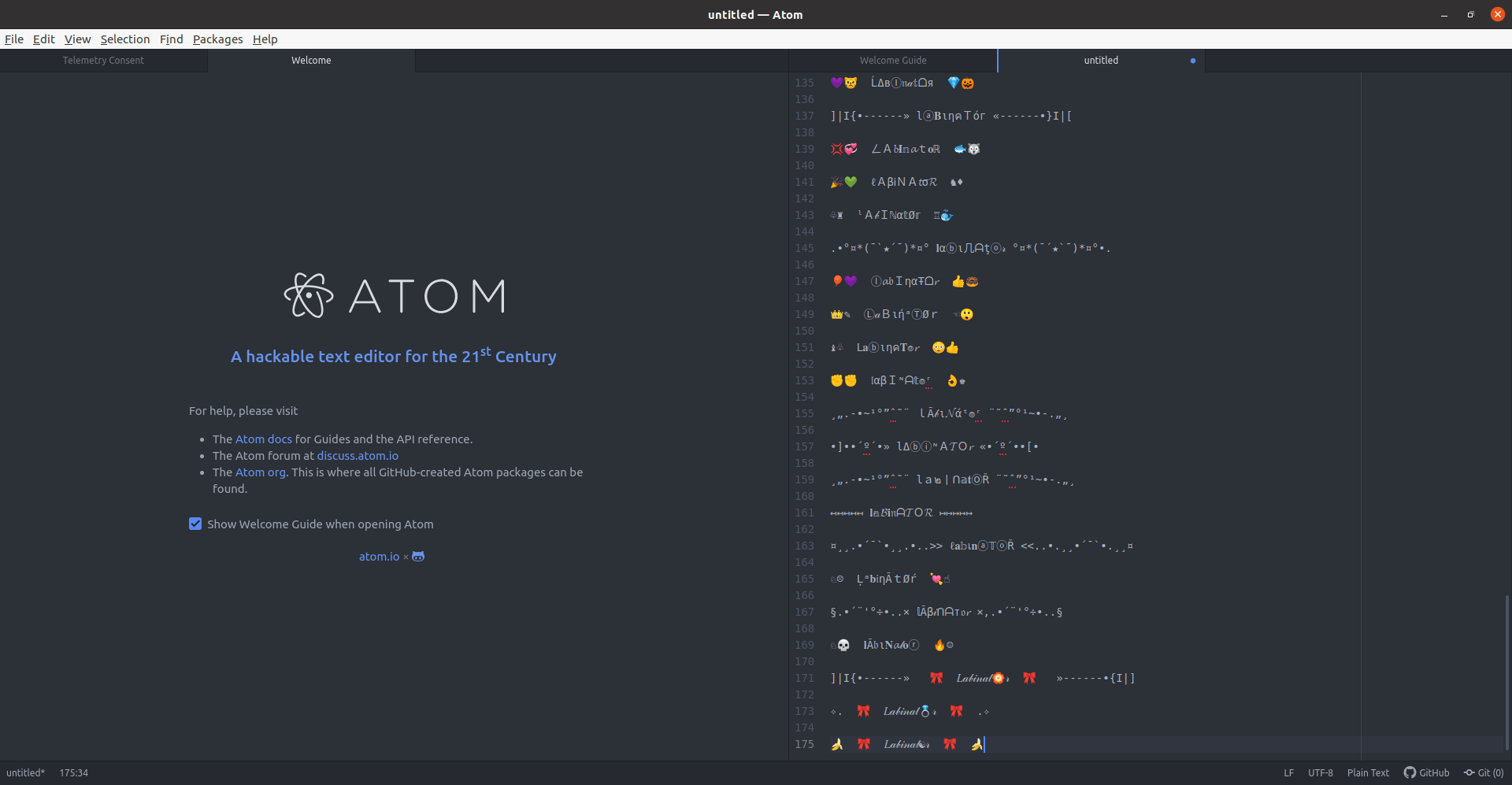Click the crown emoji on line 149
This screenshot has height=785, width=1512.
coord(837,314)
